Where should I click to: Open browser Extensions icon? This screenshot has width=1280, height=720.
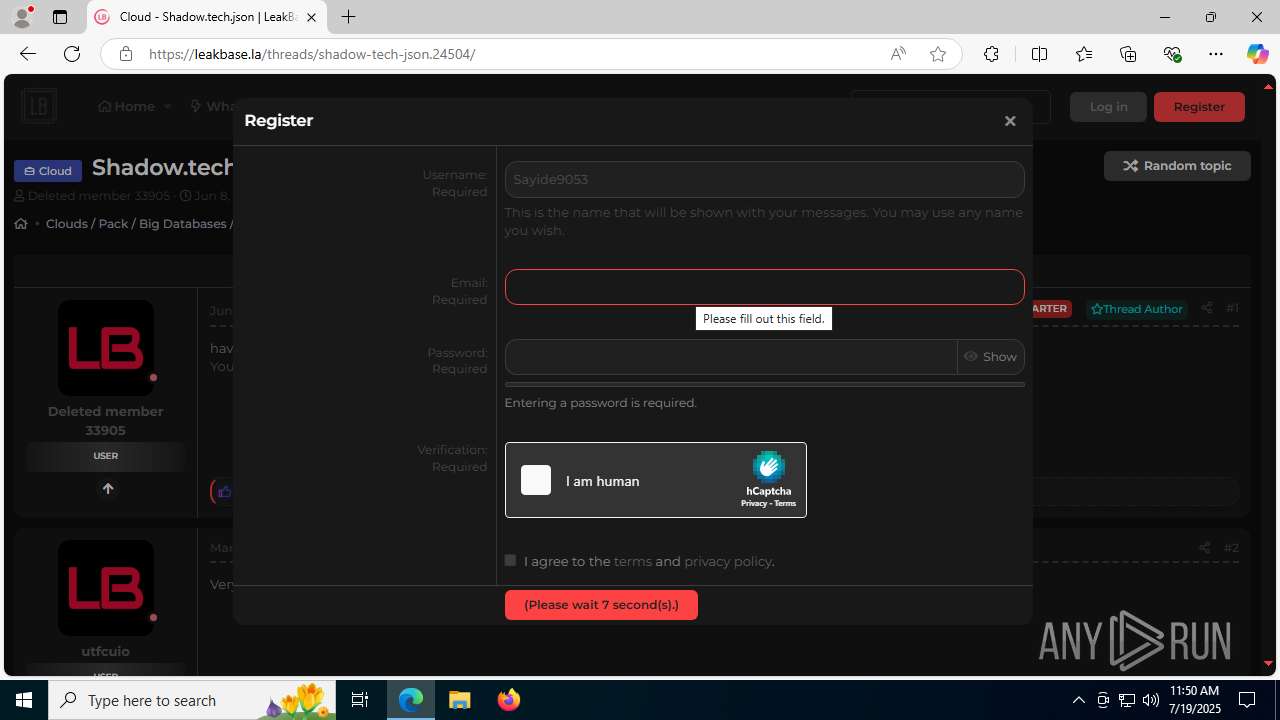(991, 54)
